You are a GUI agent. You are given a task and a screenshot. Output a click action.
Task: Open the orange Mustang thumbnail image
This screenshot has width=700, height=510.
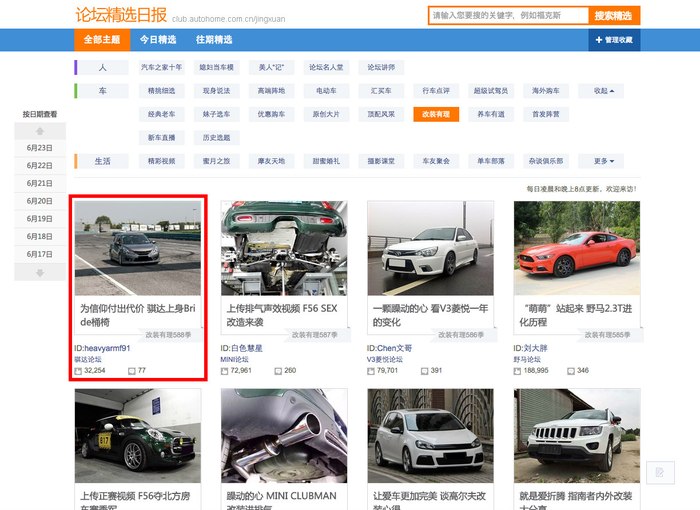(x=577, y=247)
